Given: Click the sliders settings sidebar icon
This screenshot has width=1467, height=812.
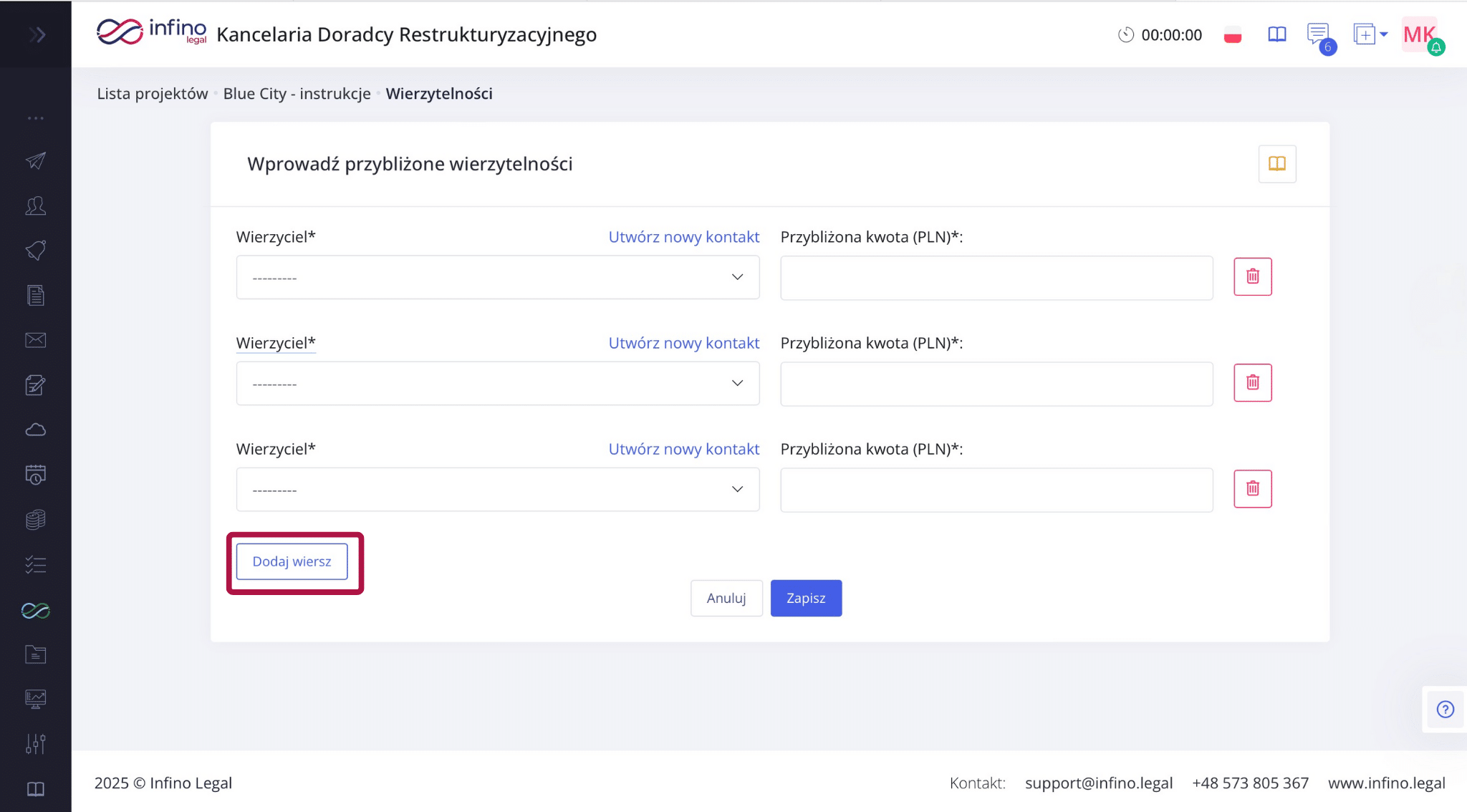Looking at the screenshot, I should coord(35,744).
